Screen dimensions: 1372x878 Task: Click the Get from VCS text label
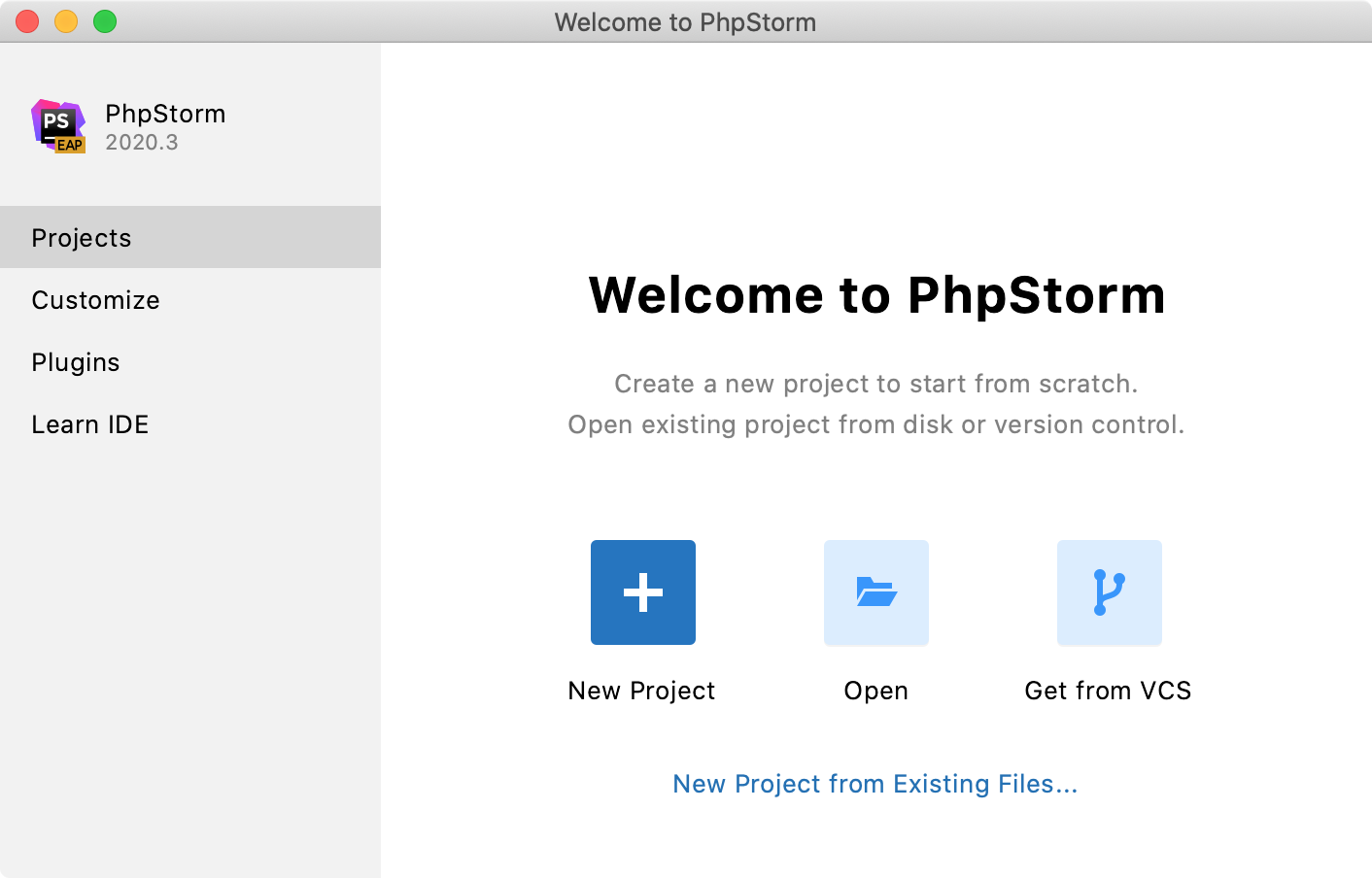pos(1108,691)
